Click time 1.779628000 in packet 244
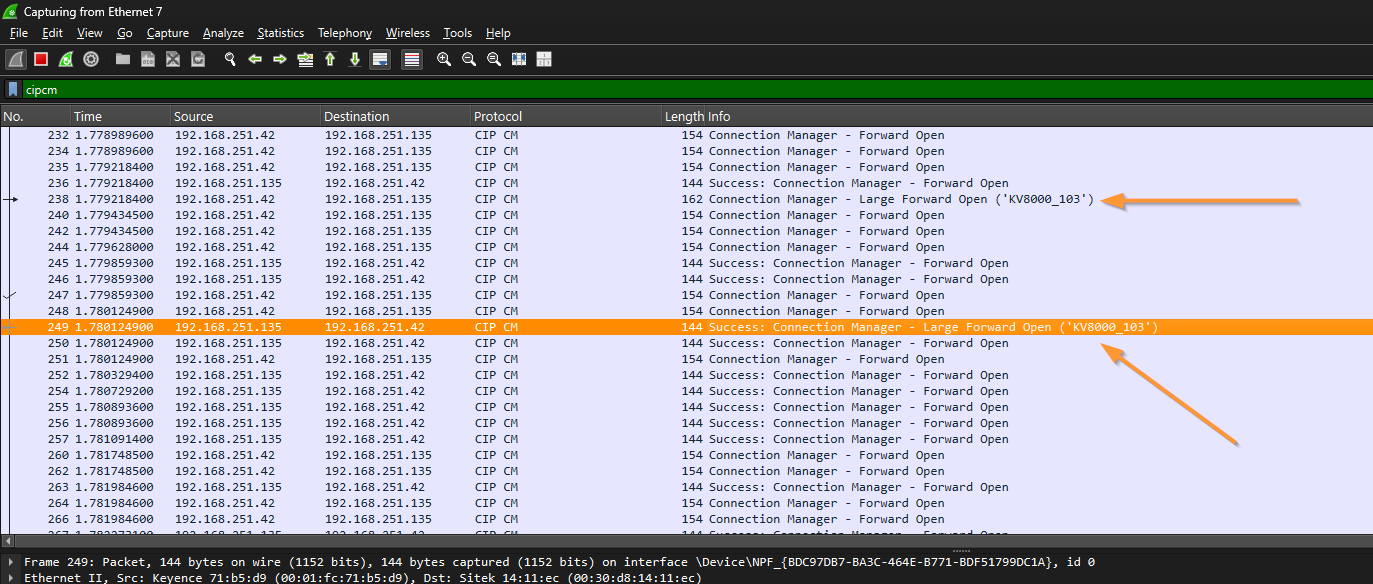The width and height of the screenshot is (1373, 584). pyautogui.click(x=114, y=247)
